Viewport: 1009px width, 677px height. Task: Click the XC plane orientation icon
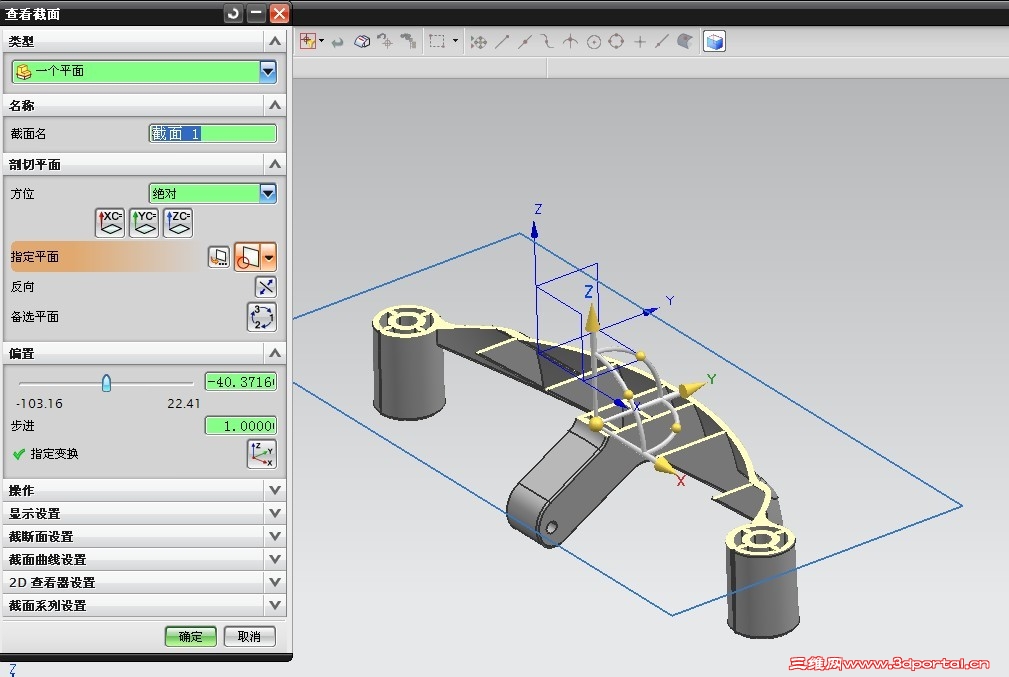[109, 223]
